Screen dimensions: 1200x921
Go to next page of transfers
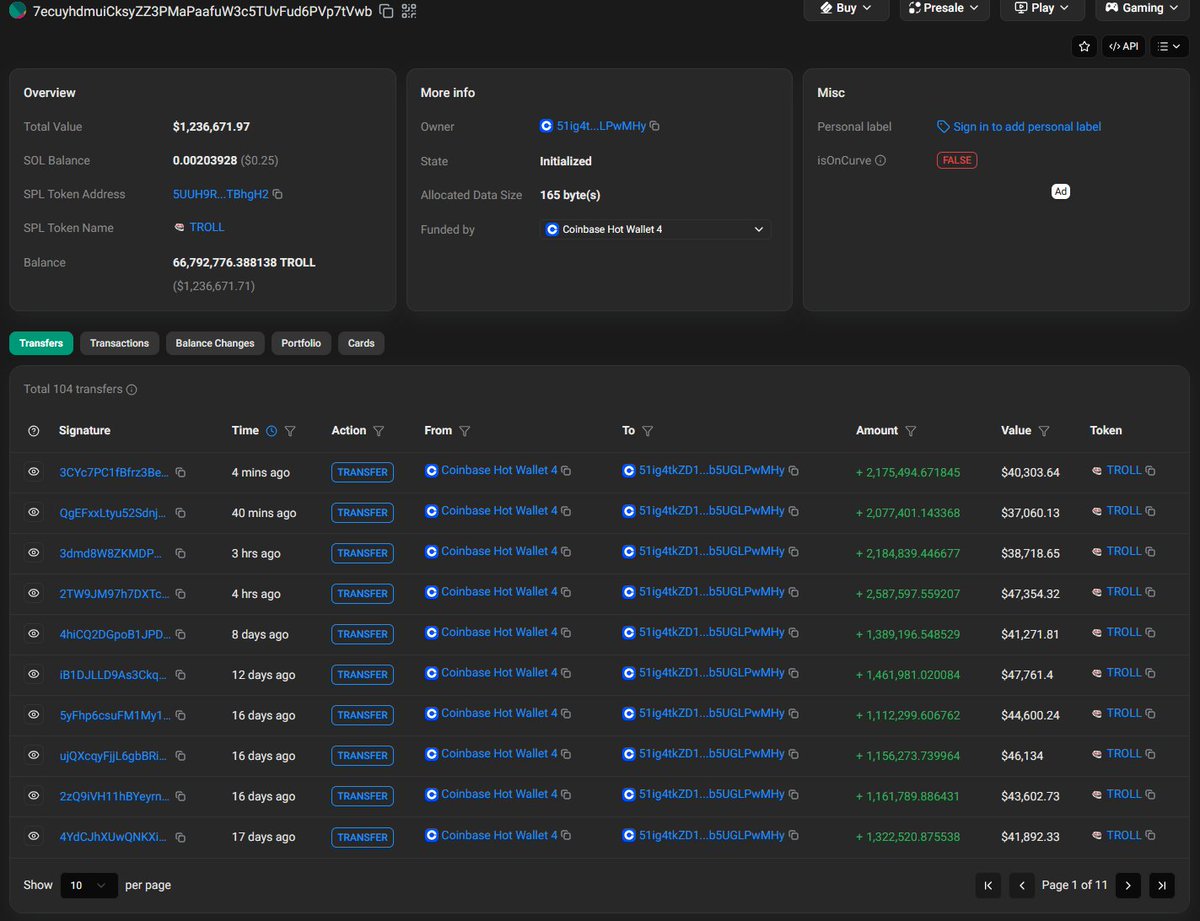(1128, 885)
